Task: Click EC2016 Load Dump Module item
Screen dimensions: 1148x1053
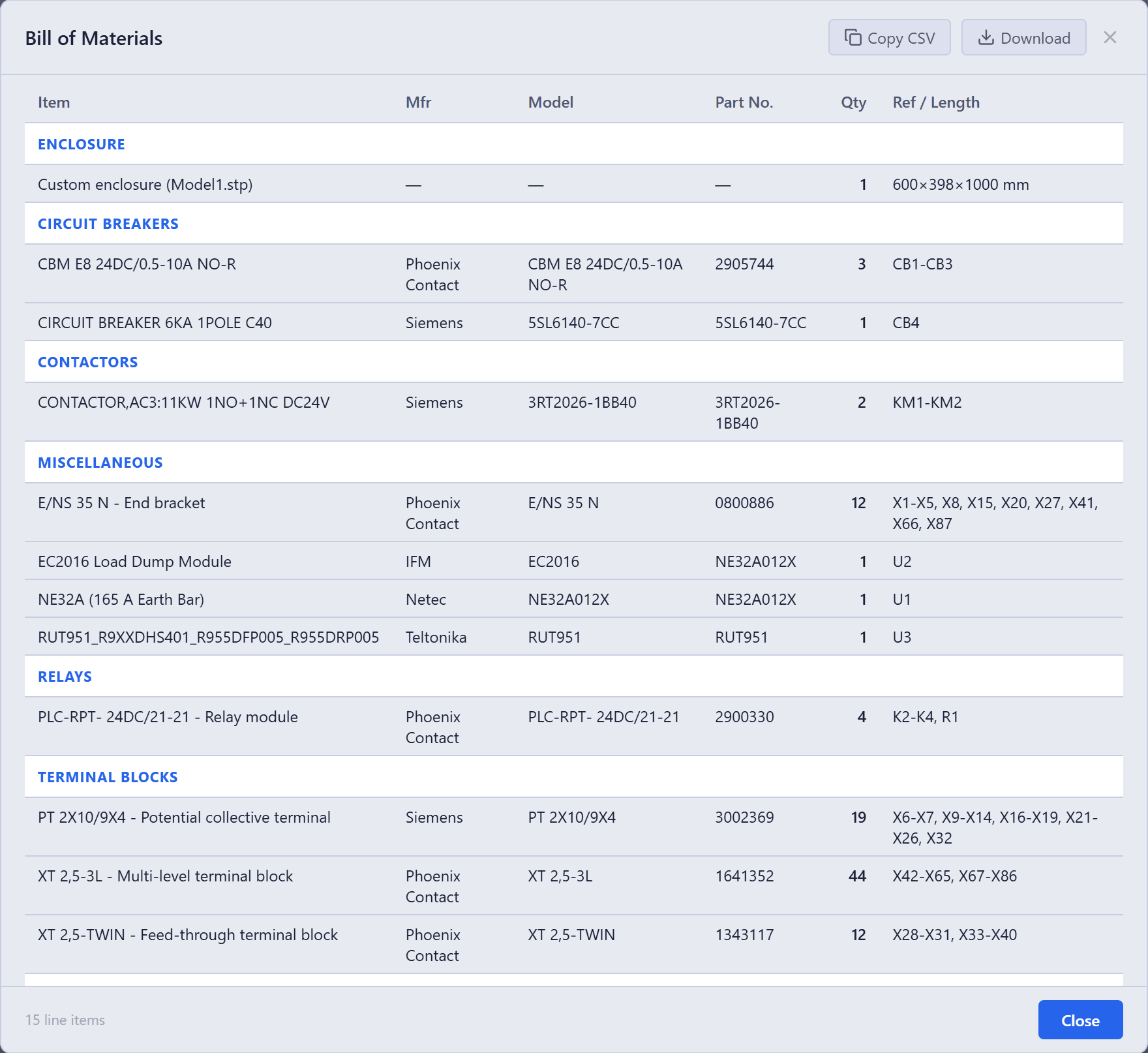Action: [134, 562]
